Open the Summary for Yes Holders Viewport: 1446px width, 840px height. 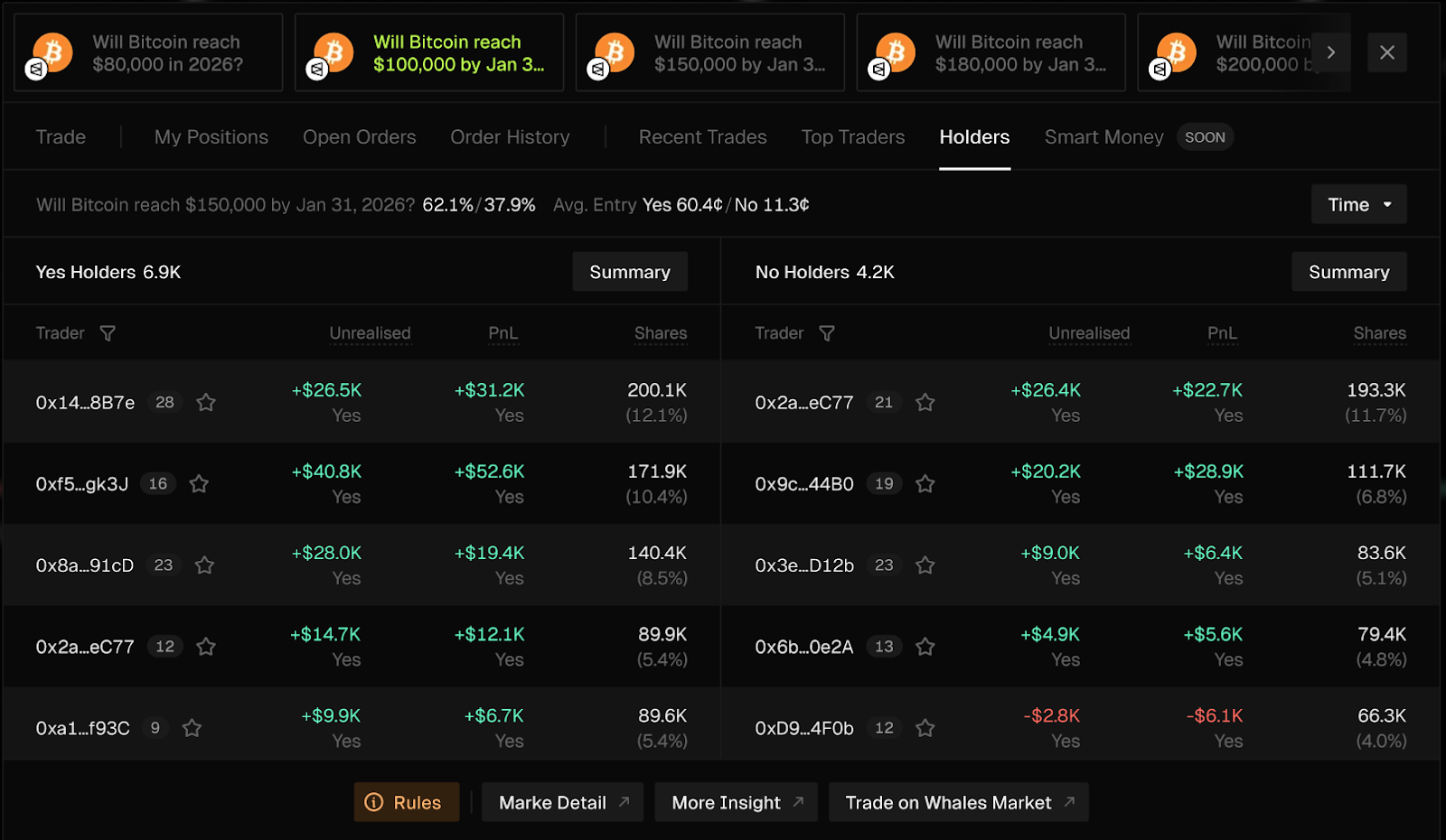pos(630,272)
